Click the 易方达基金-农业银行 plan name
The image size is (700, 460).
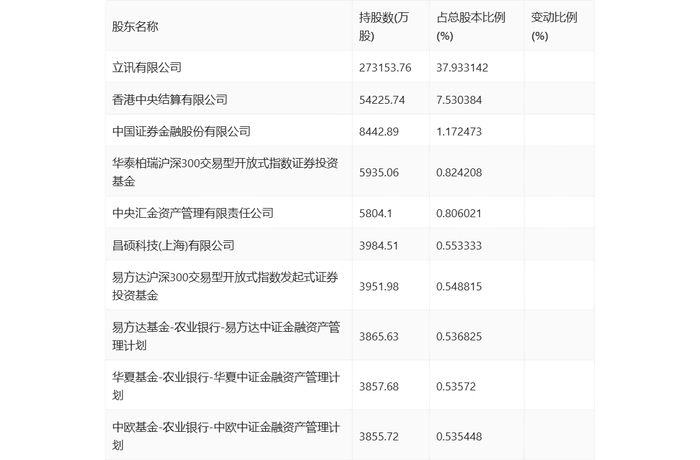pyautogui.click(x=226, y=336)
